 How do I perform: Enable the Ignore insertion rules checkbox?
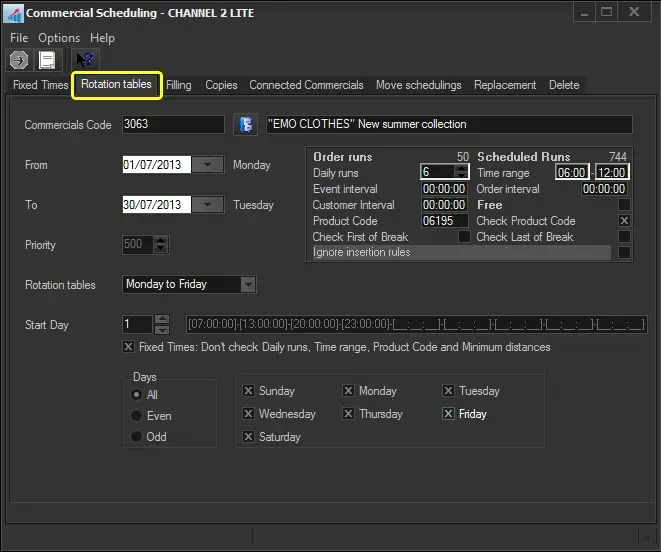pyautogui.click(x=624, y=253)
